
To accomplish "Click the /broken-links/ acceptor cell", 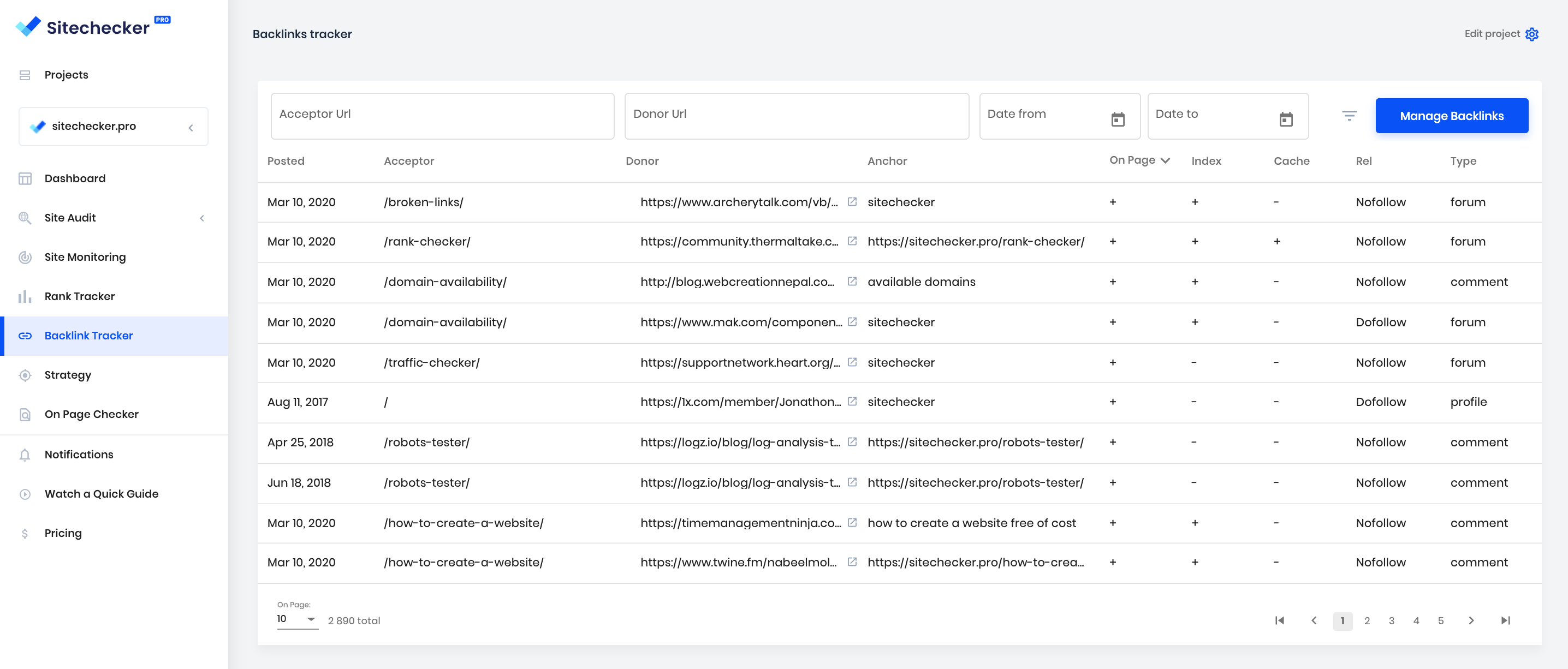I will tap(423, 202).
